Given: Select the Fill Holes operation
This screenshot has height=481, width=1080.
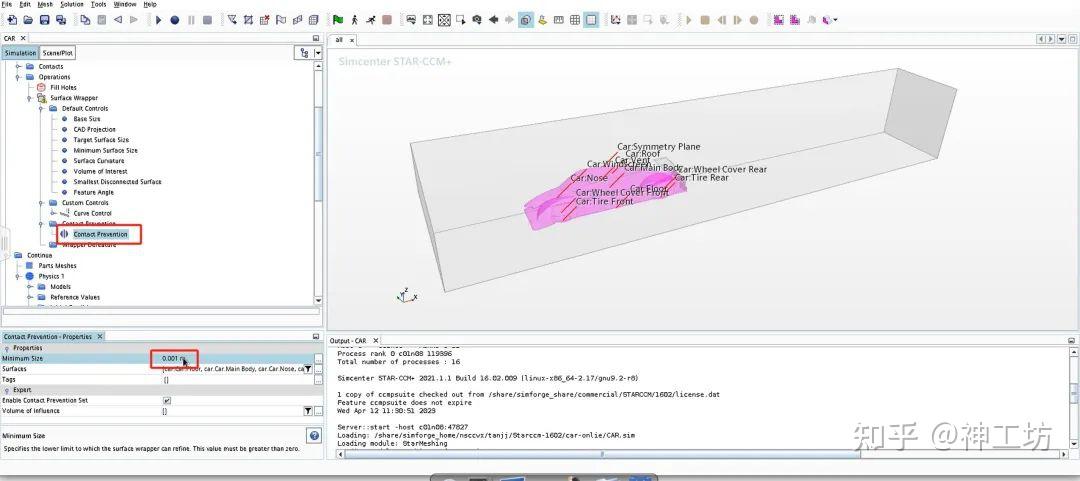Looking at the screenshot, I should click(63, 88).
